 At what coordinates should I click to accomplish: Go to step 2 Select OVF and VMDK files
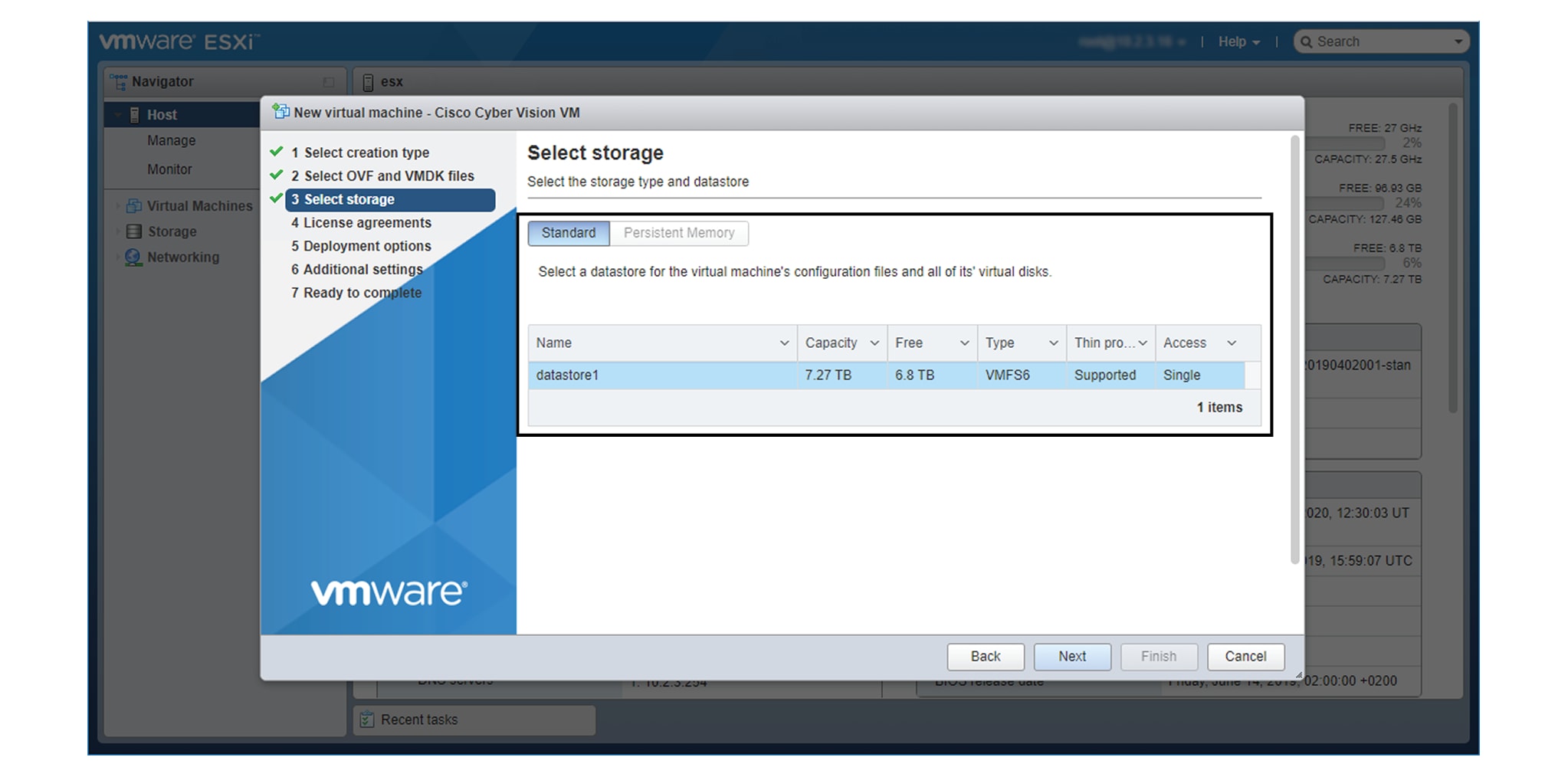(382, 175)
